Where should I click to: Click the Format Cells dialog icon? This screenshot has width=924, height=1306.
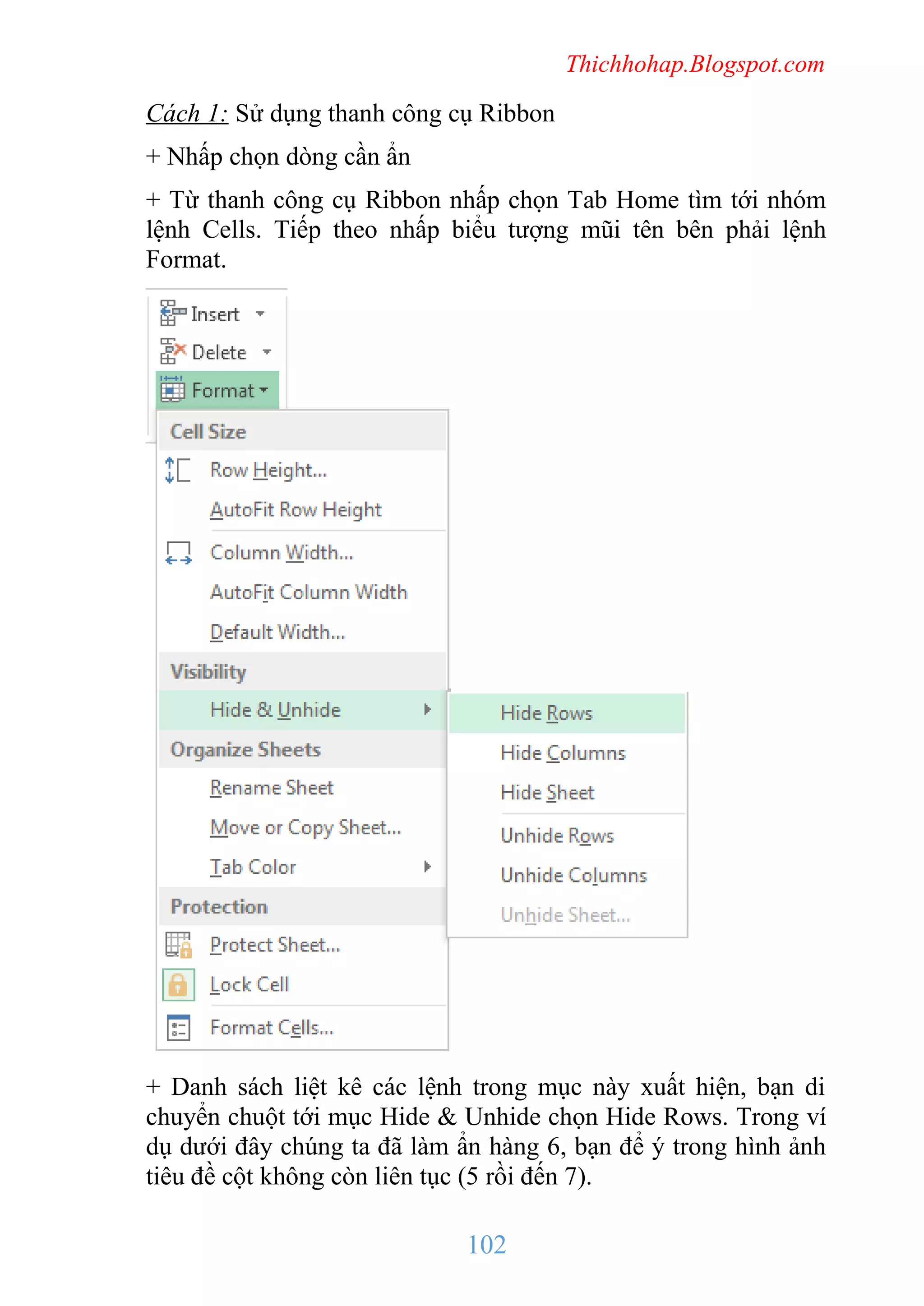click(178, 1027)
